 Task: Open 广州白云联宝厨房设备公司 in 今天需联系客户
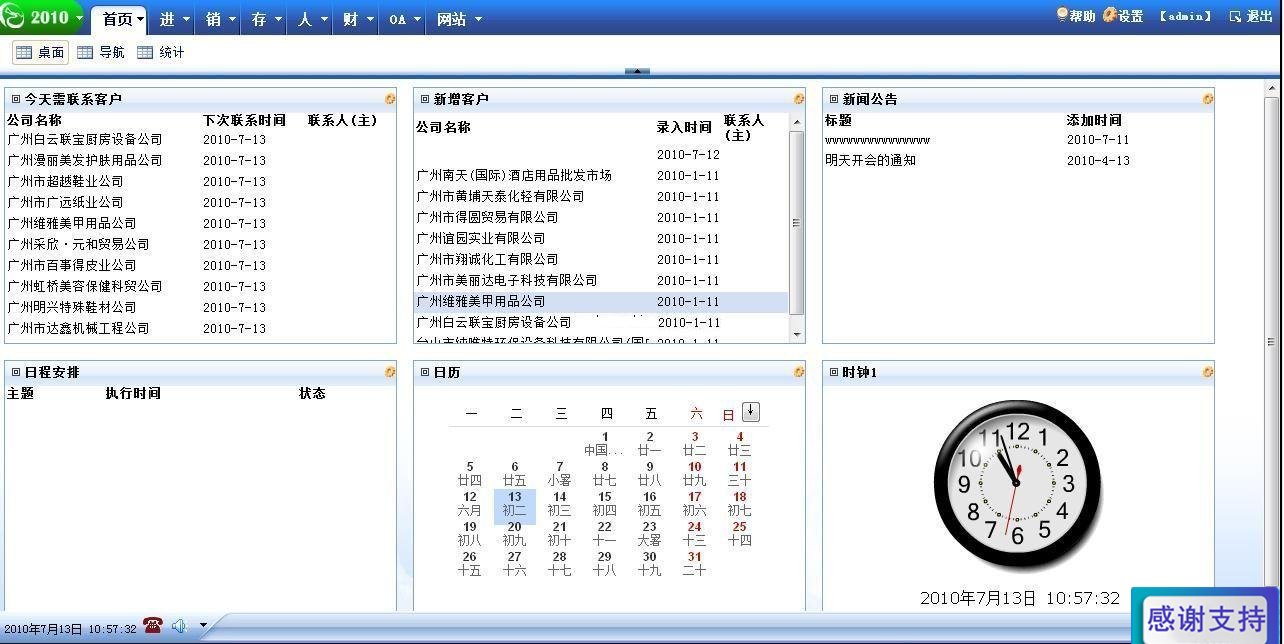pos(85,139)
